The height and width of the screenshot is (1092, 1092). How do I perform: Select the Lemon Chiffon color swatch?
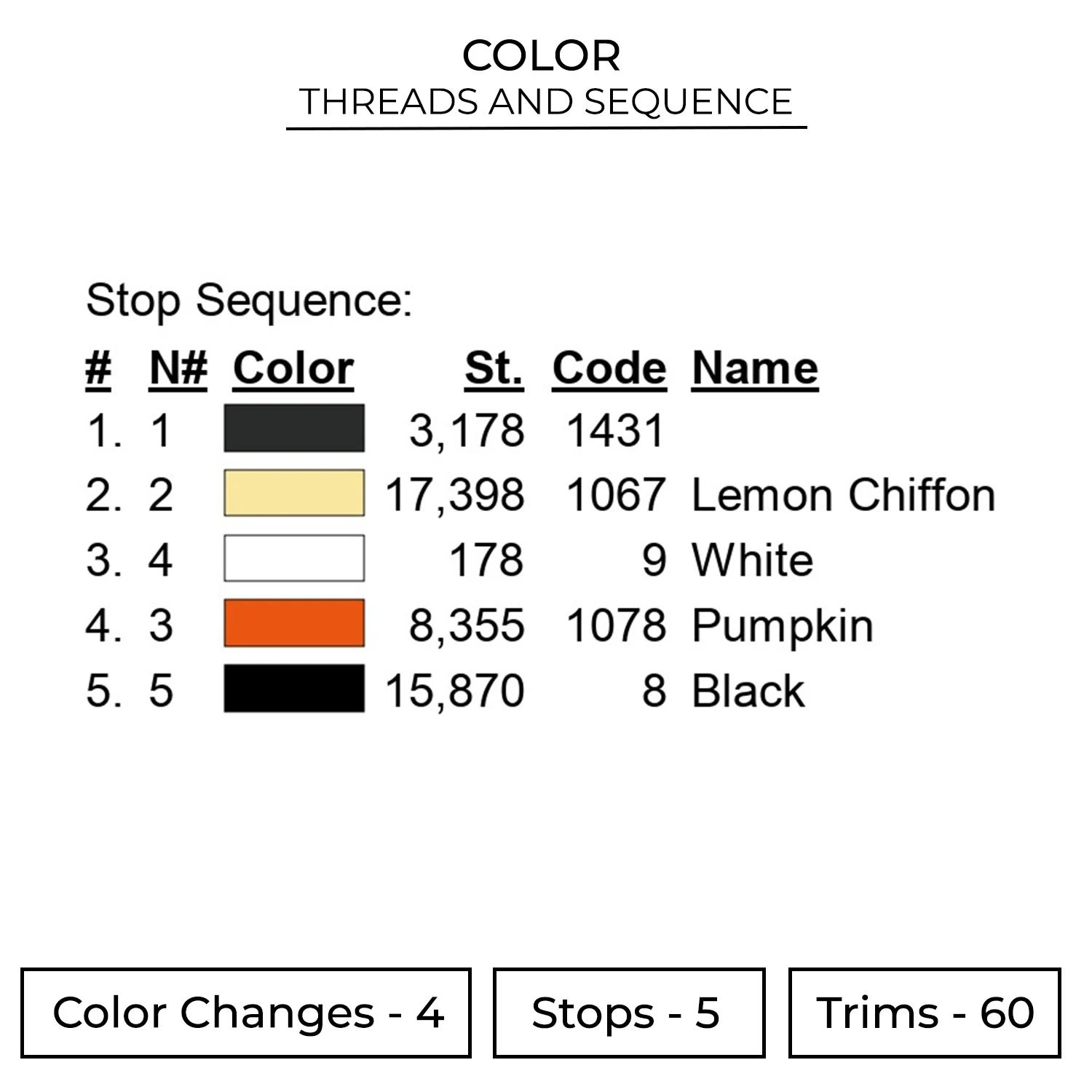pyautogui.click(x=294, y=494)
